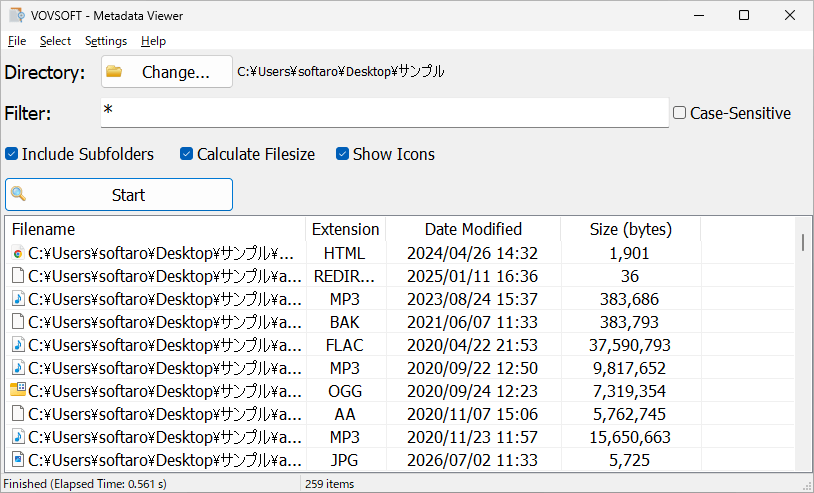Click the Metadata Viewer app icon in title bar
Image resolution: width=814 pixels, height=493 pixels.
coord(17,15)
